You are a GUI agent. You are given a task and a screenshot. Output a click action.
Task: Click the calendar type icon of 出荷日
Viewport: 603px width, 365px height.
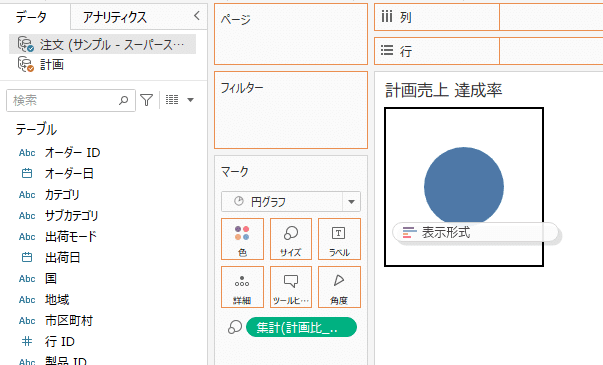coord(27,257)
